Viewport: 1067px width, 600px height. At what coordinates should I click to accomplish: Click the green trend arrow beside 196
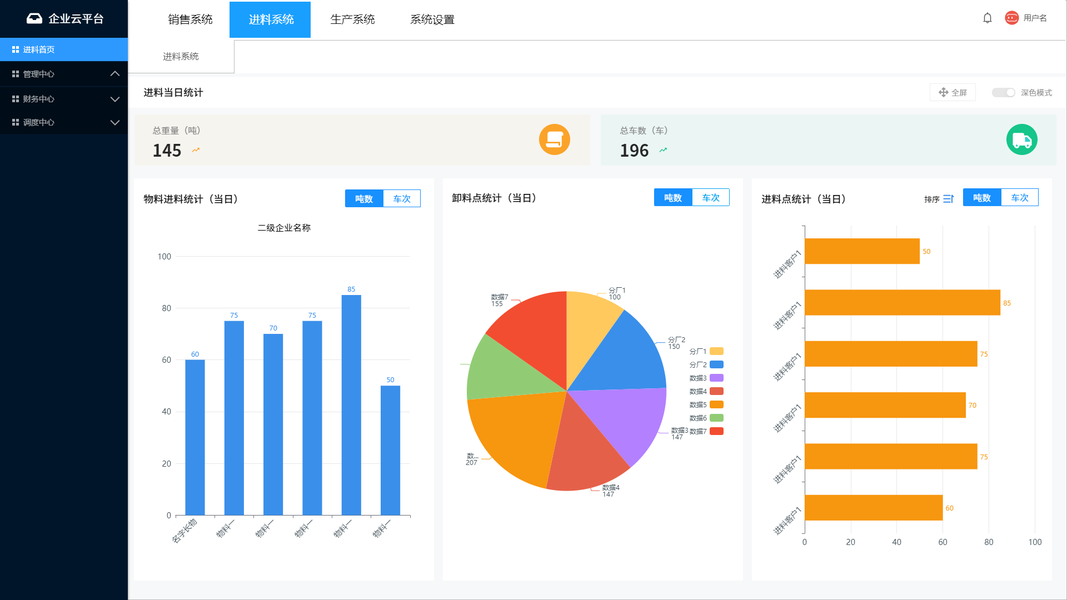(x=663, y=150)
